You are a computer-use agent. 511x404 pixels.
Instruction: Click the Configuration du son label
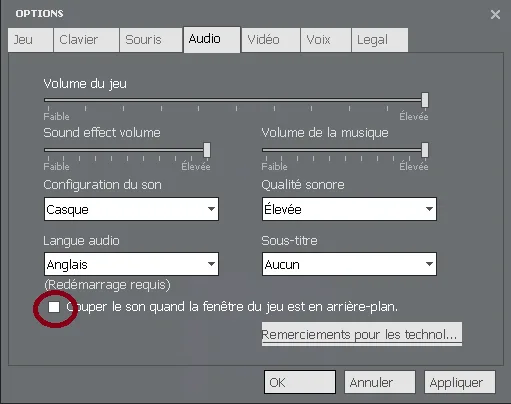(102, 185)
